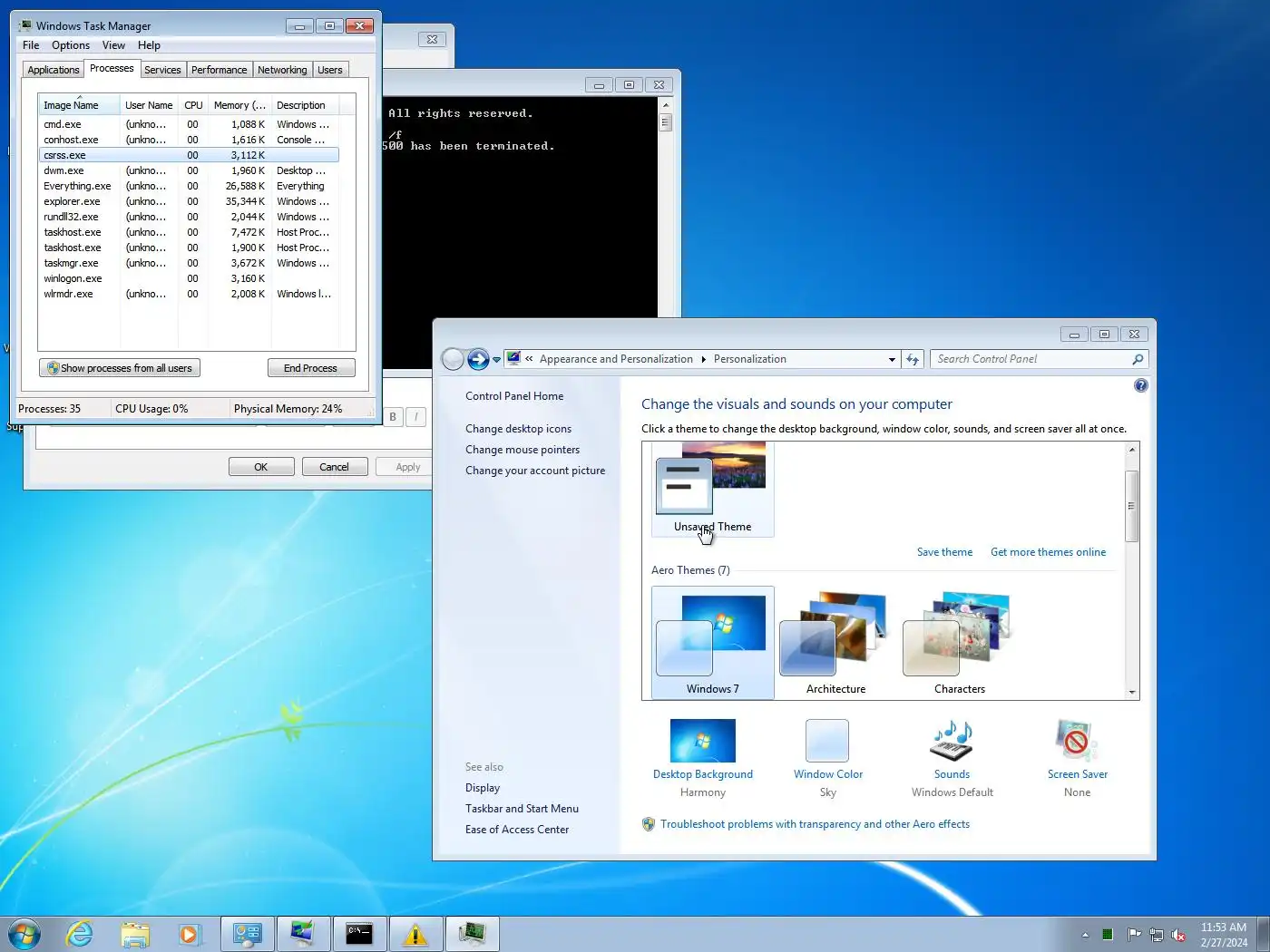Select the Windows 7 Aero theme
Screen dimensions: 1270x952
point(712,642)
